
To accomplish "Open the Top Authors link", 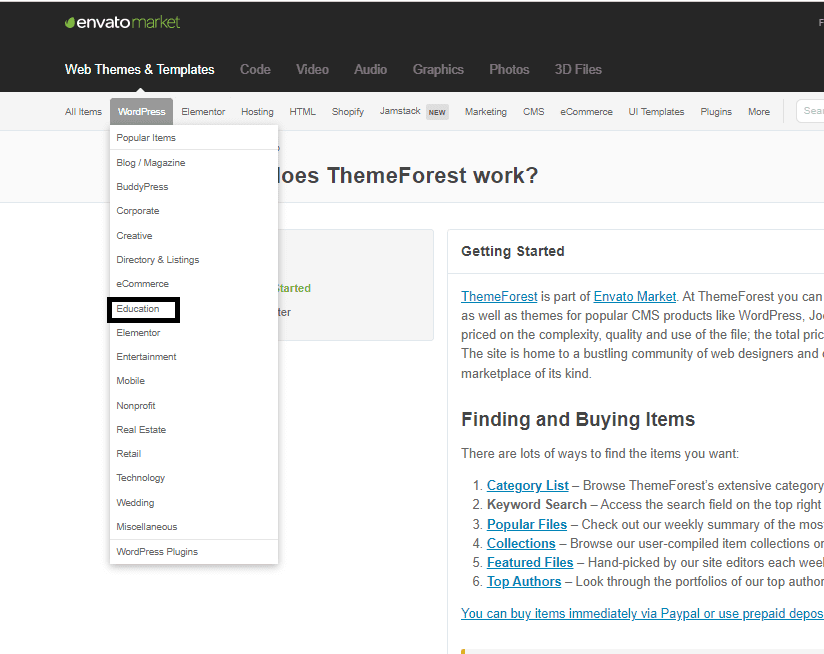I will 524,582.
